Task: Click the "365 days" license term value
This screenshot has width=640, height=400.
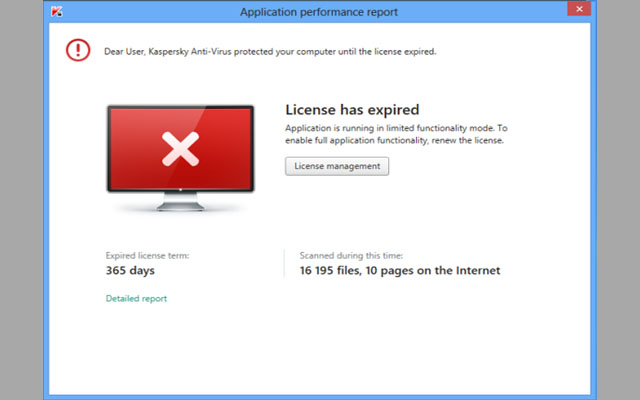Action: tap(130, 270)
